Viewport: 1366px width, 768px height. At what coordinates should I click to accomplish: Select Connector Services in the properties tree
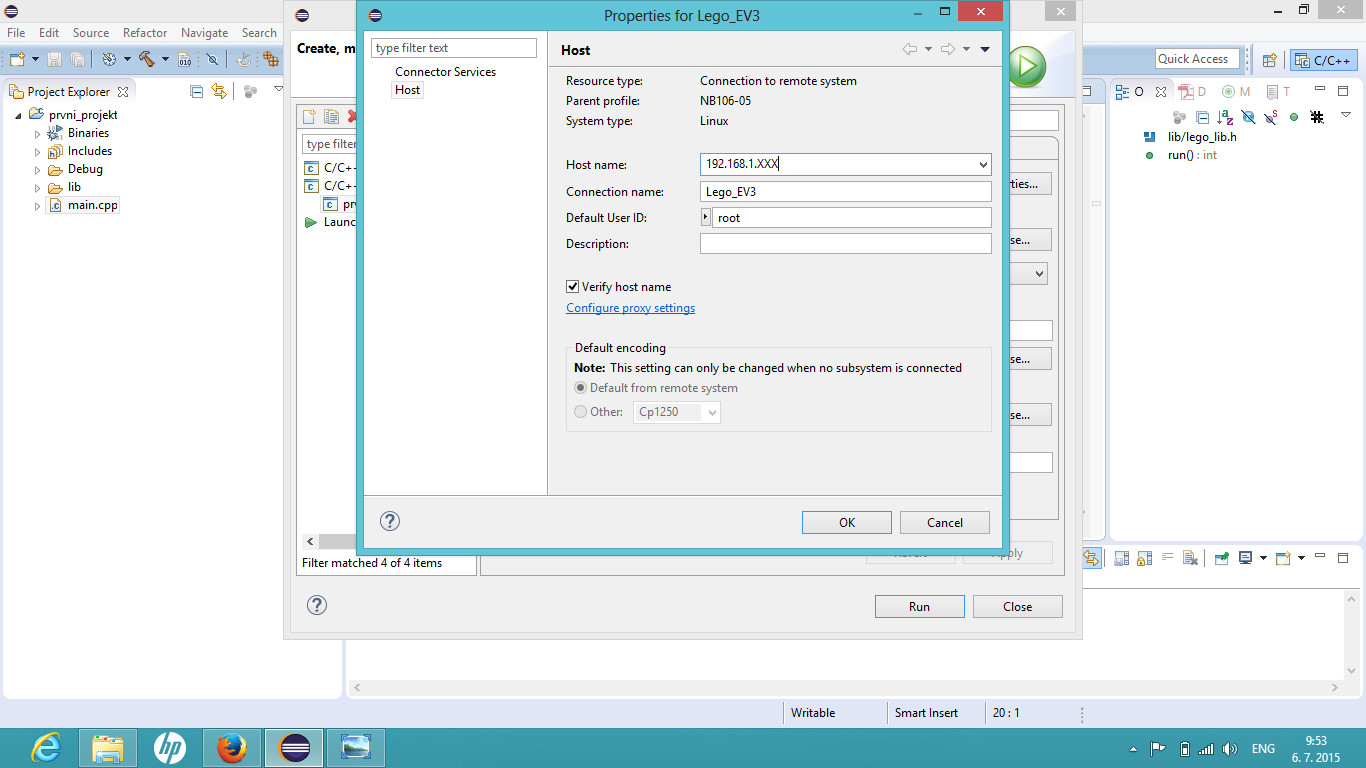(x=445, y=72)
